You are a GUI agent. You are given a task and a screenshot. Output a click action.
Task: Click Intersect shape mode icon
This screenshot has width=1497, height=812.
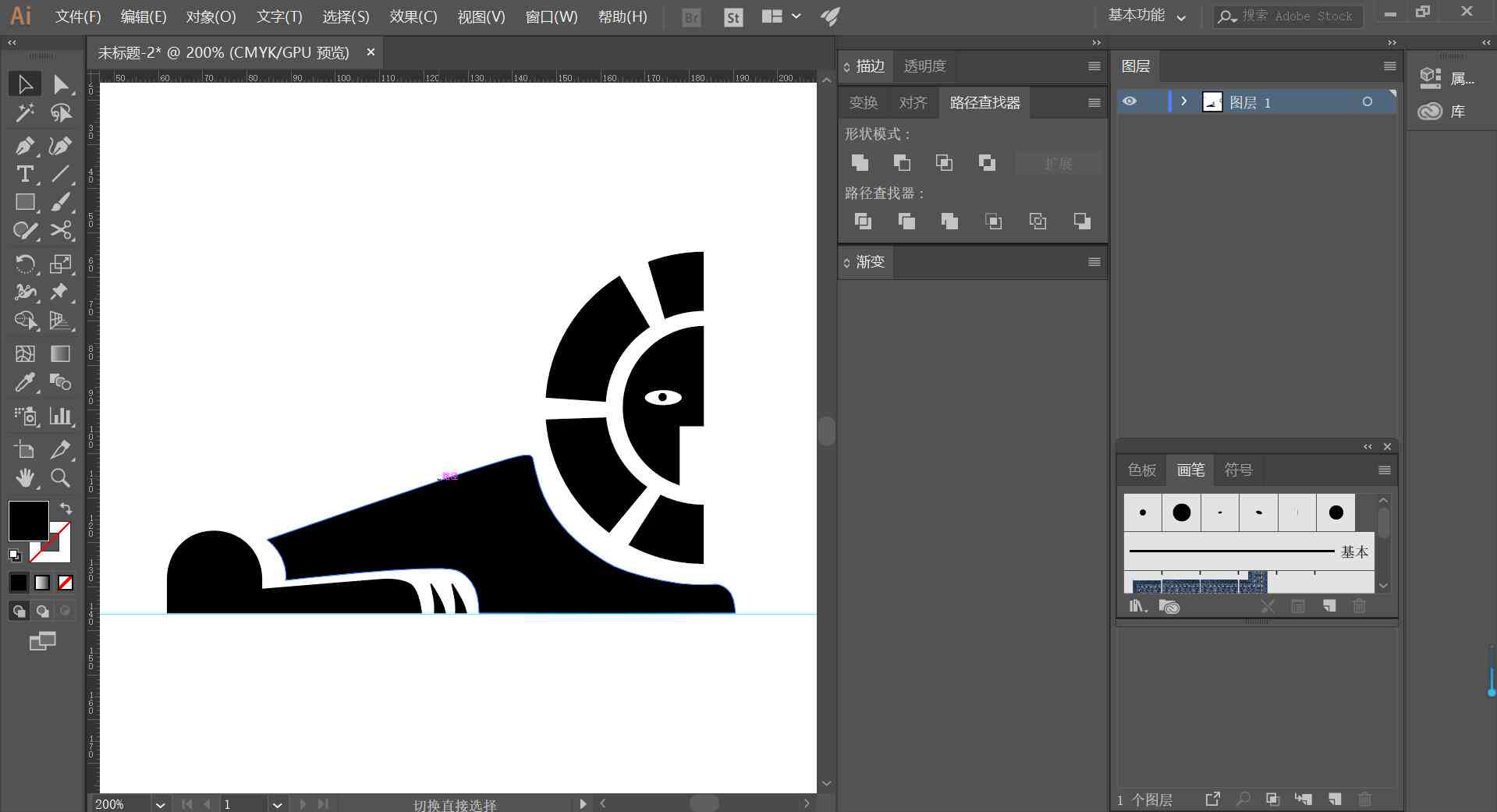[x=944, y=162]
